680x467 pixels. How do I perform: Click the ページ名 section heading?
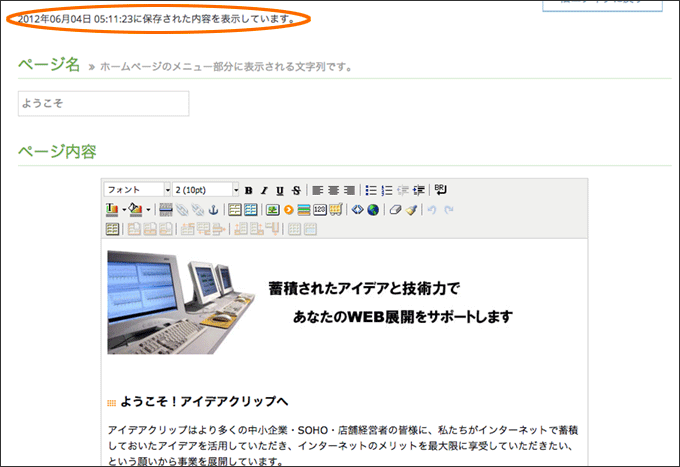(x=49, y=65)
